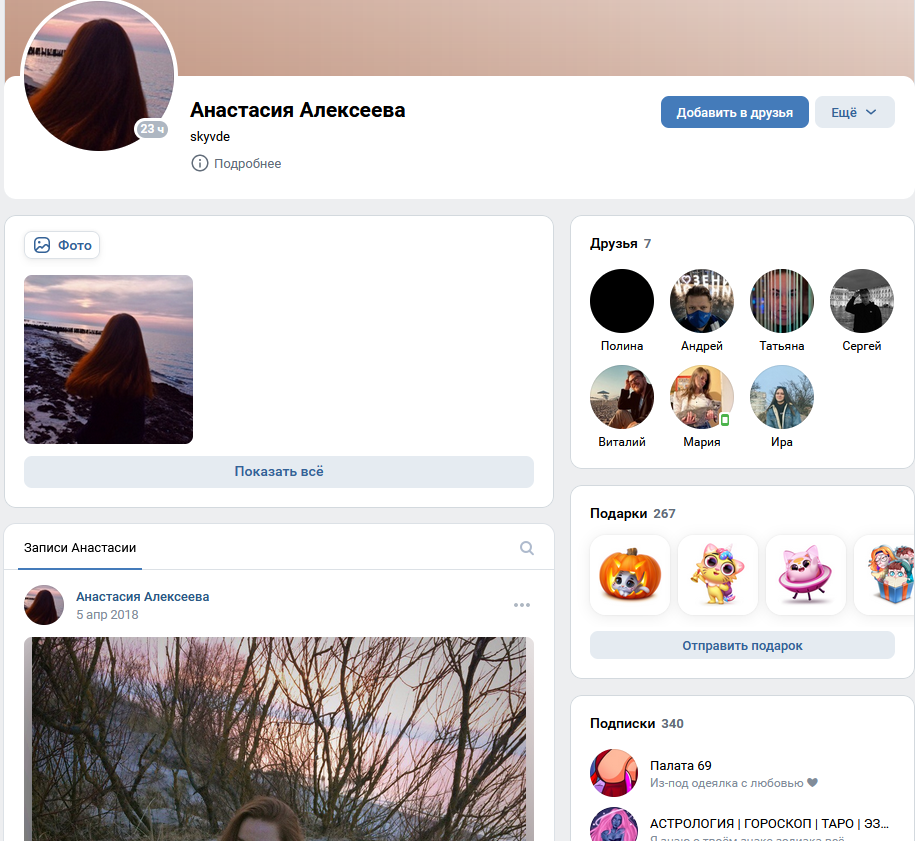
Task: Open friend Ира's avatar
Action: click(782, 397)
